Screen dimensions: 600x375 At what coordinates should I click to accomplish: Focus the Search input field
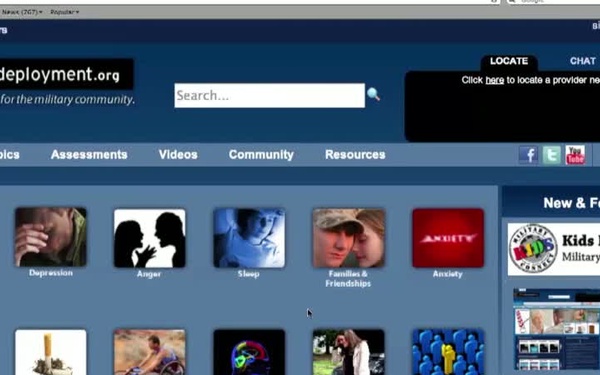tap(270, 95)
